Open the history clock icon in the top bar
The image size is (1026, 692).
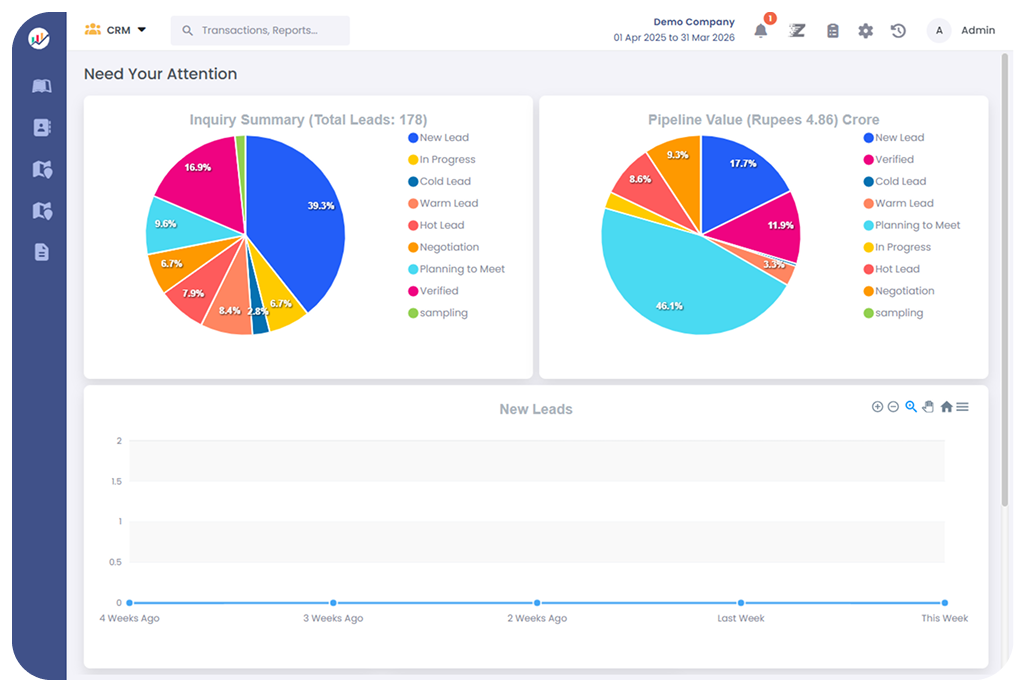(x=898, y=30)
